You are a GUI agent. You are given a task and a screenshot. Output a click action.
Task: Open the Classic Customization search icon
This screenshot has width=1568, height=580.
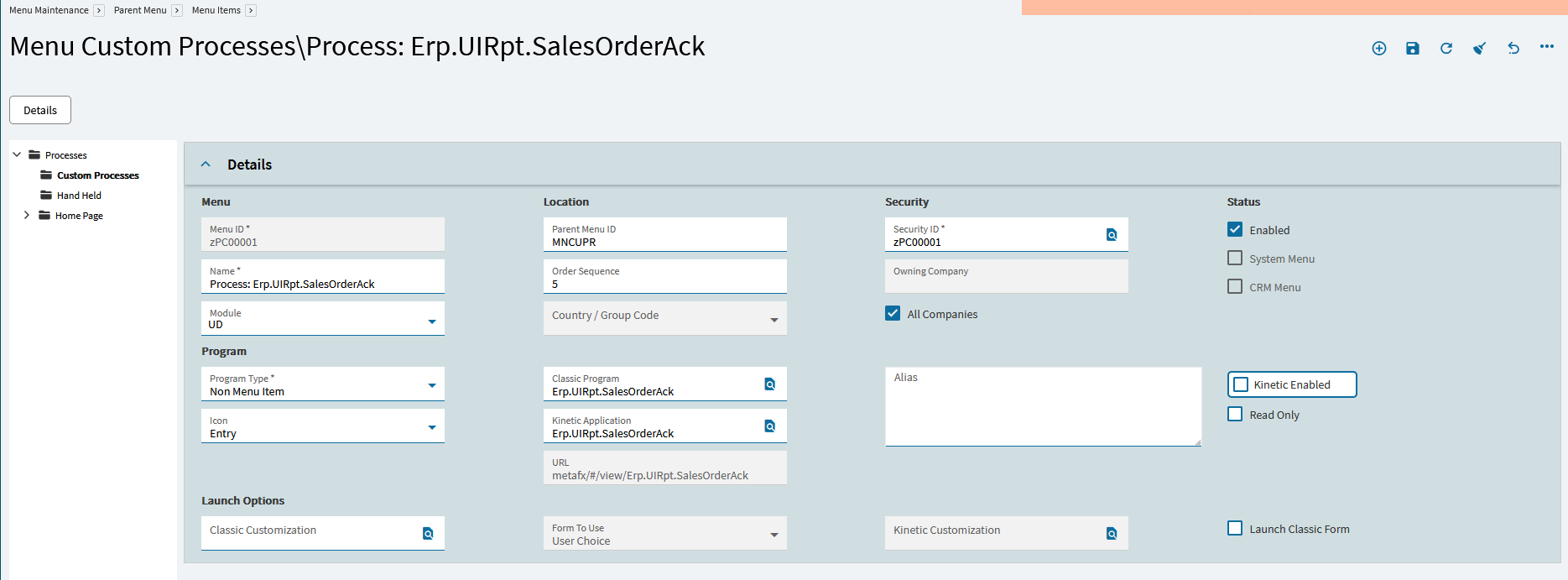pos(428,534)
